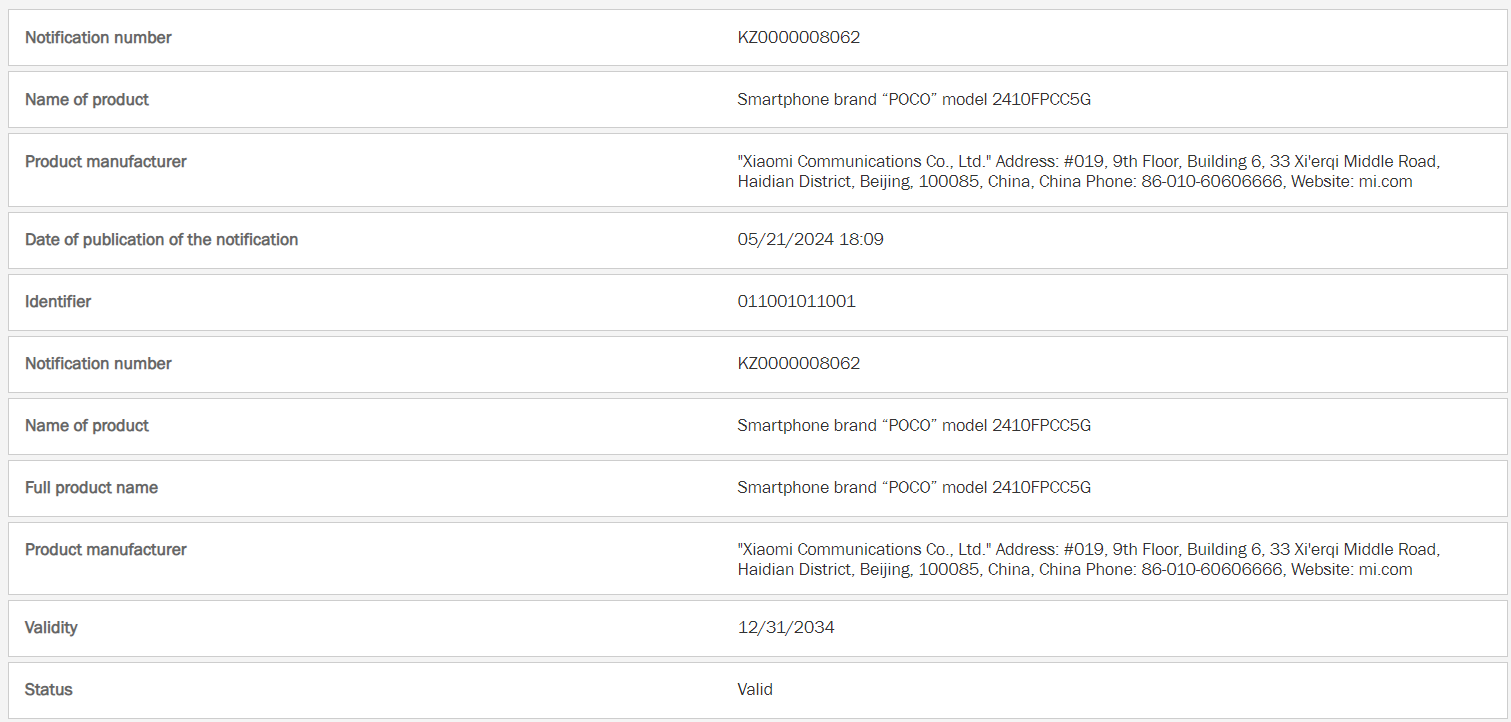Click the Full product name POCO value
This screenshot has height=722, width=1511.
point(913,488)
